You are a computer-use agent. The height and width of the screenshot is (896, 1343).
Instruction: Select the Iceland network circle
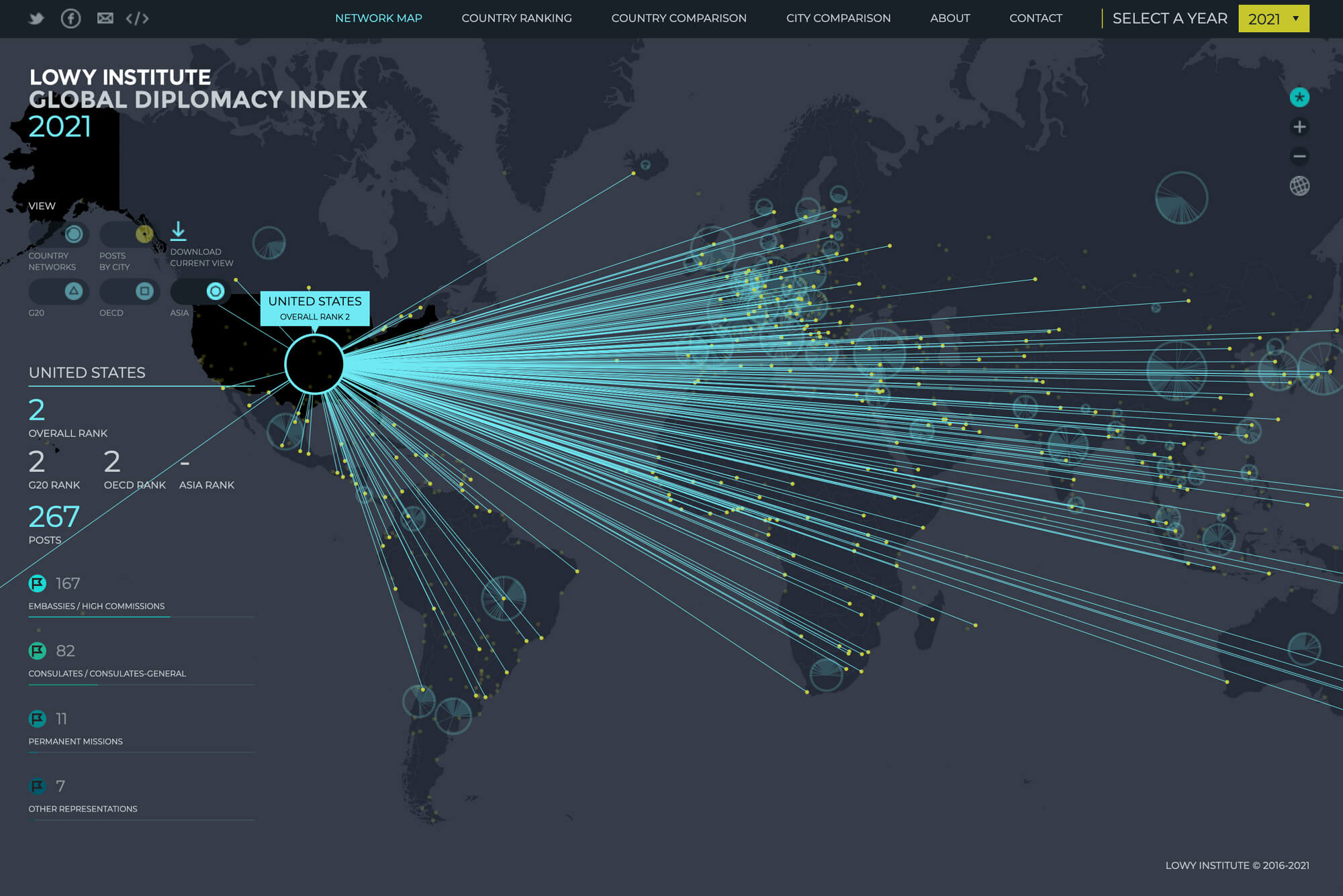[645, 164]
